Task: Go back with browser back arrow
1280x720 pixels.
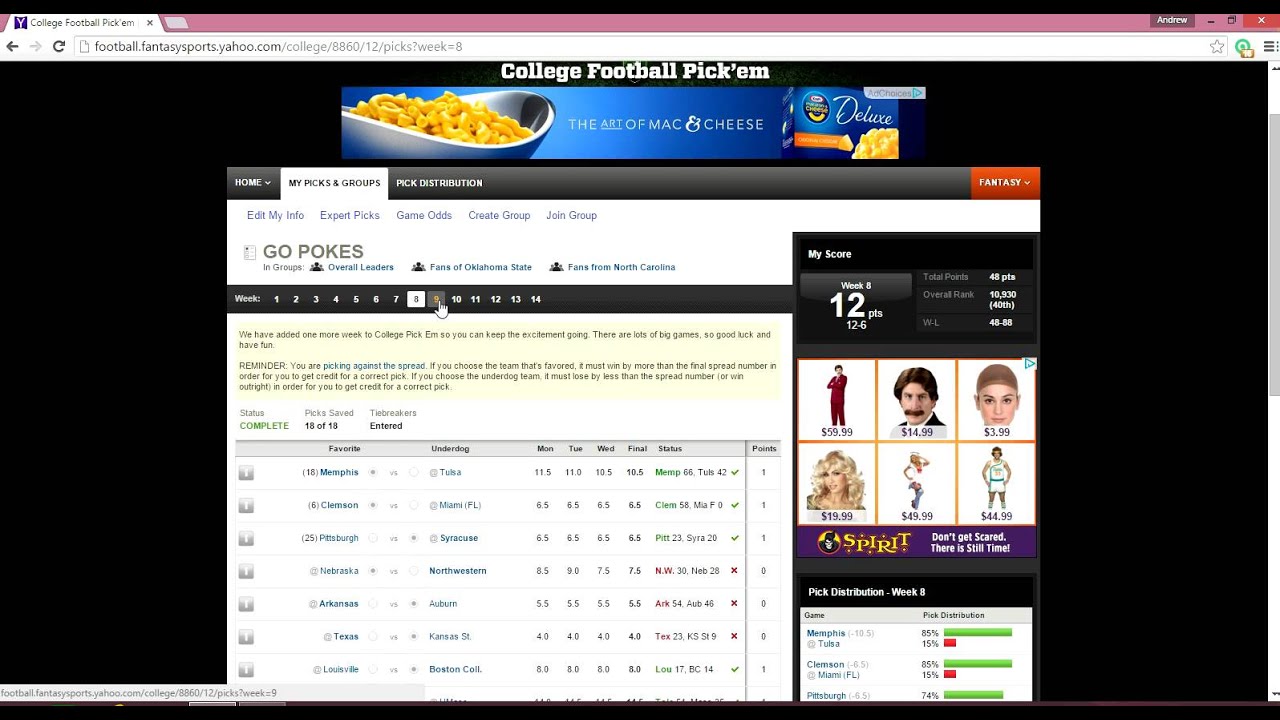Action: 12,46
